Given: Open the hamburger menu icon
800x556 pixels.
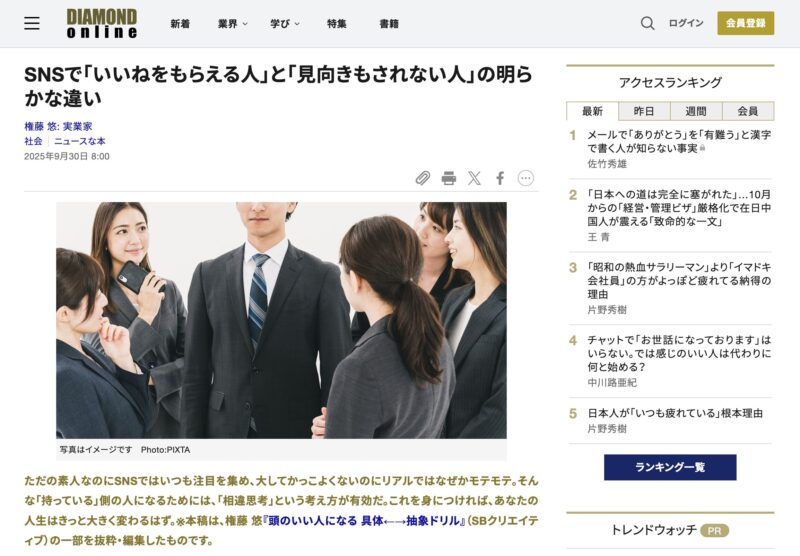Looking at the screenshot, I should (x=32, y=23).
